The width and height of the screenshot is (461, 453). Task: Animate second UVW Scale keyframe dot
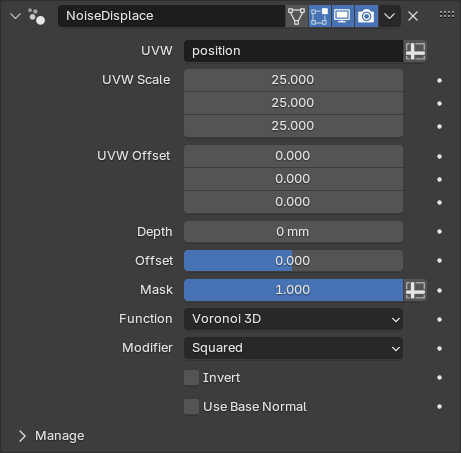coord(439,103)
